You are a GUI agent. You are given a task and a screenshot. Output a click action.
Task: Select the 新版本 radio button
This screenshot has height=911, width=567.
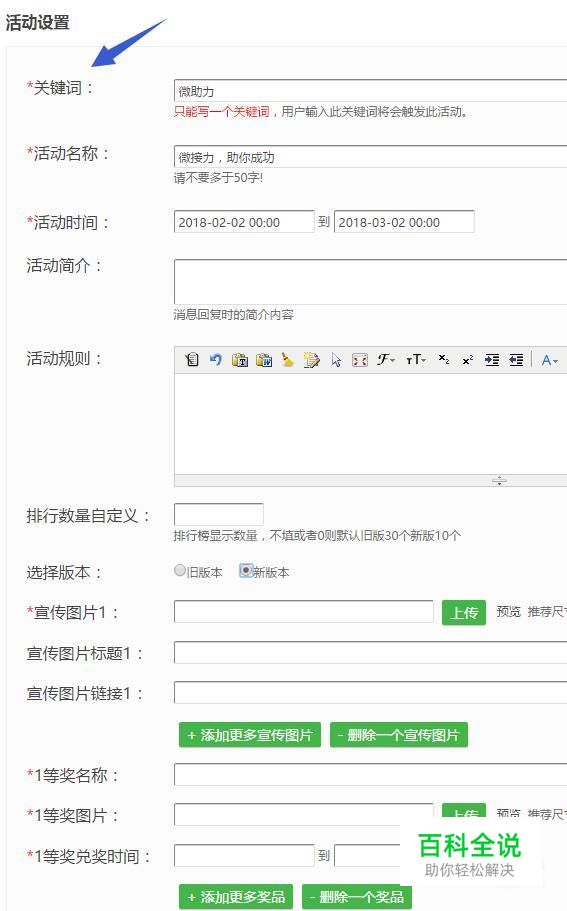246,571
